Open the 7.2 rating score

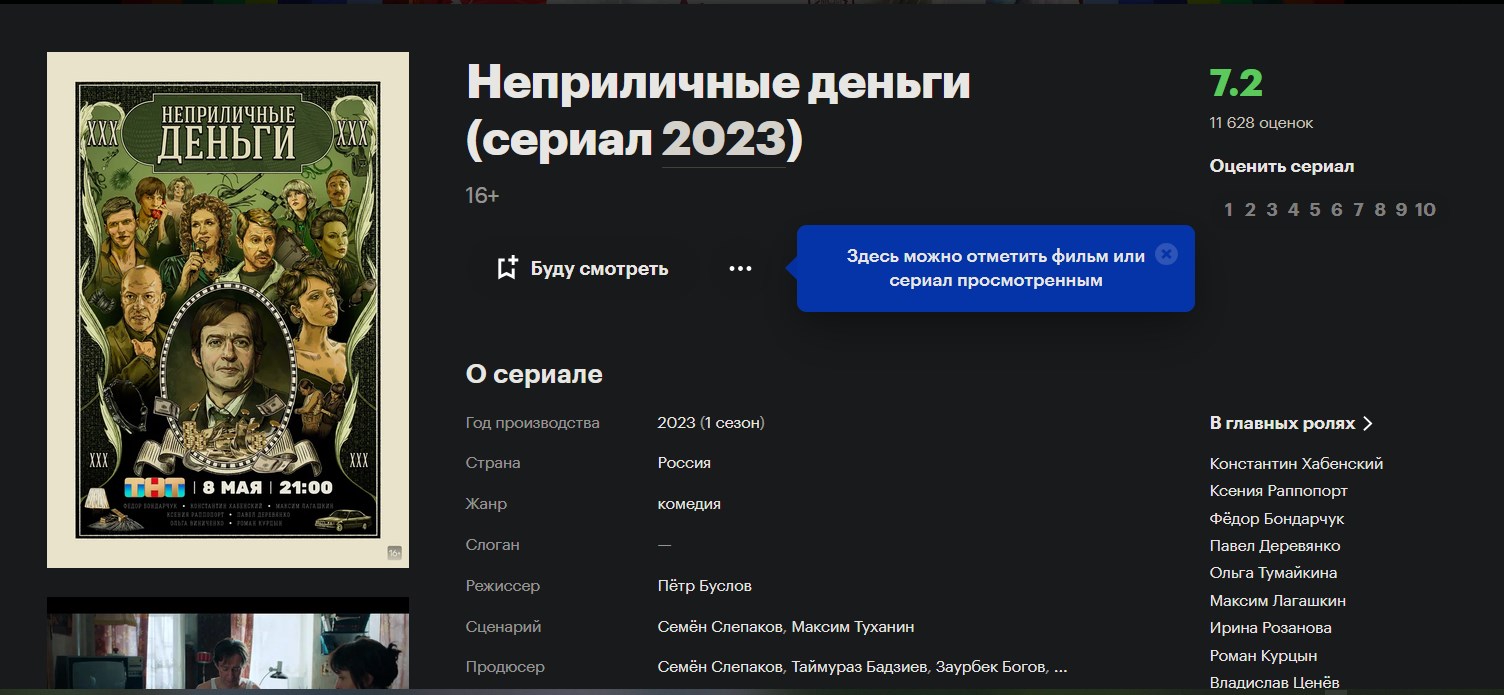(1236, 84)
